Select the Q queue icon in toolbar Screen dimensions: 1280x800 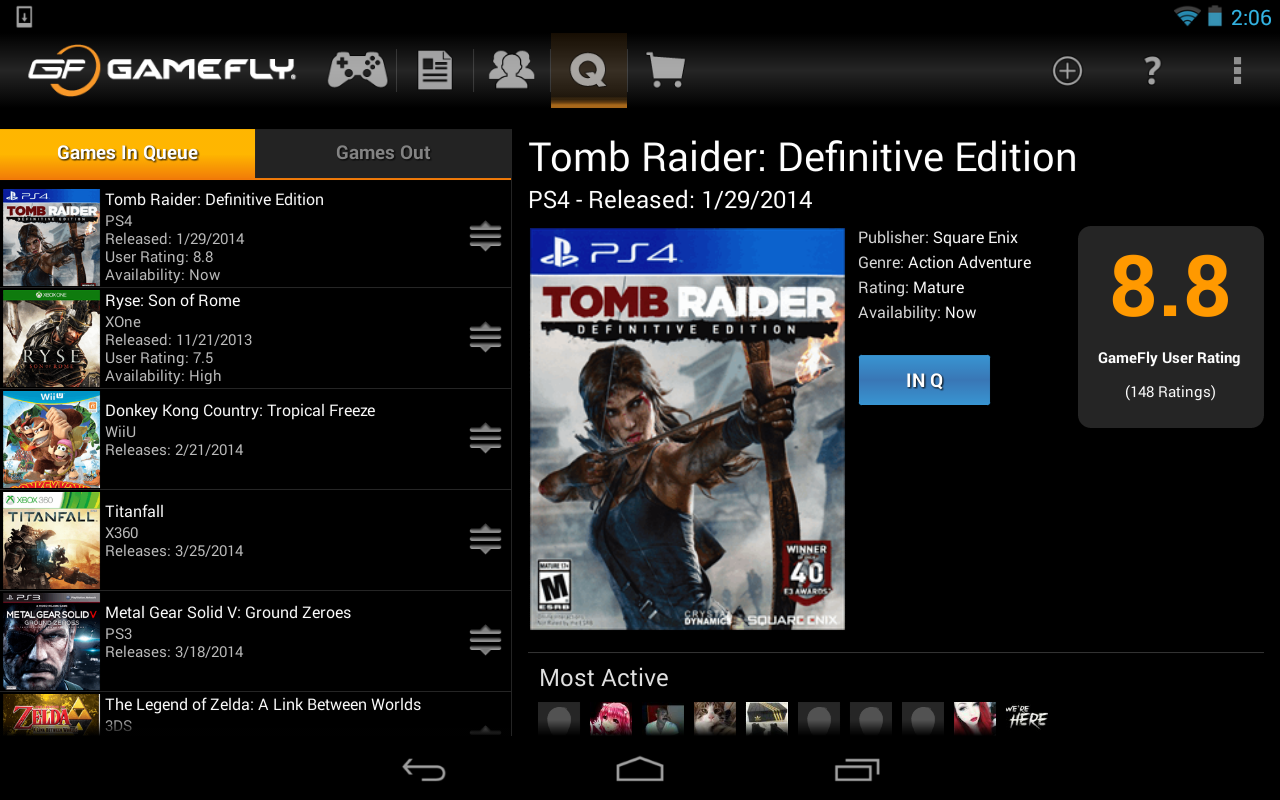(589, 70)
